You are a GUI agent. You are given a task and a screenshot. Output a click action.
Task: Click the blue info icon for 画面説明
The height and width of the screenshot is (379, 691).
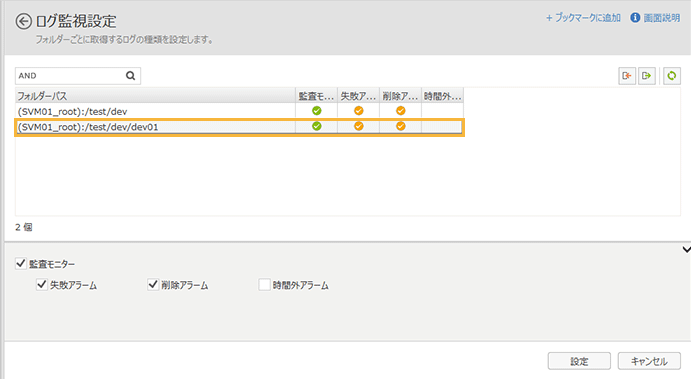click(635, 18)
